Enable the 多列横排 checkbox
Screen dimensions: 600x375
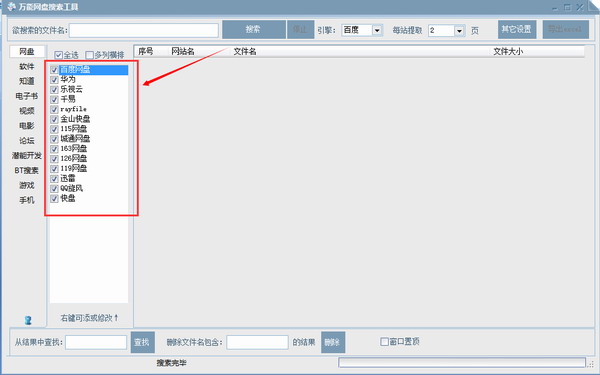click(90, 55)
